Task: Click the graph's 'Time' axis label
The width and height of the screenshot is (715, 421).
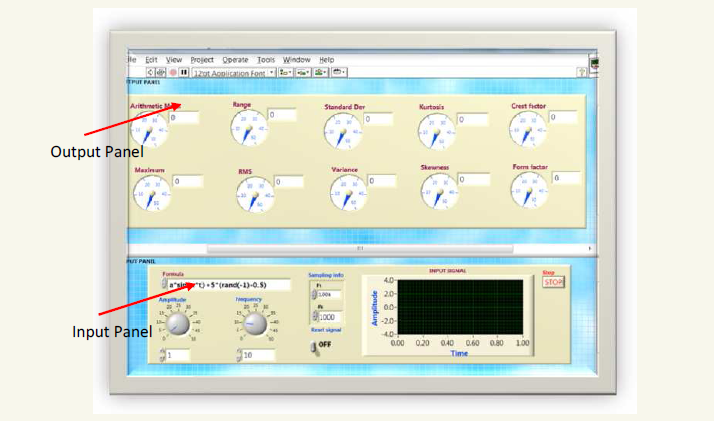Action: coord(460,353)
